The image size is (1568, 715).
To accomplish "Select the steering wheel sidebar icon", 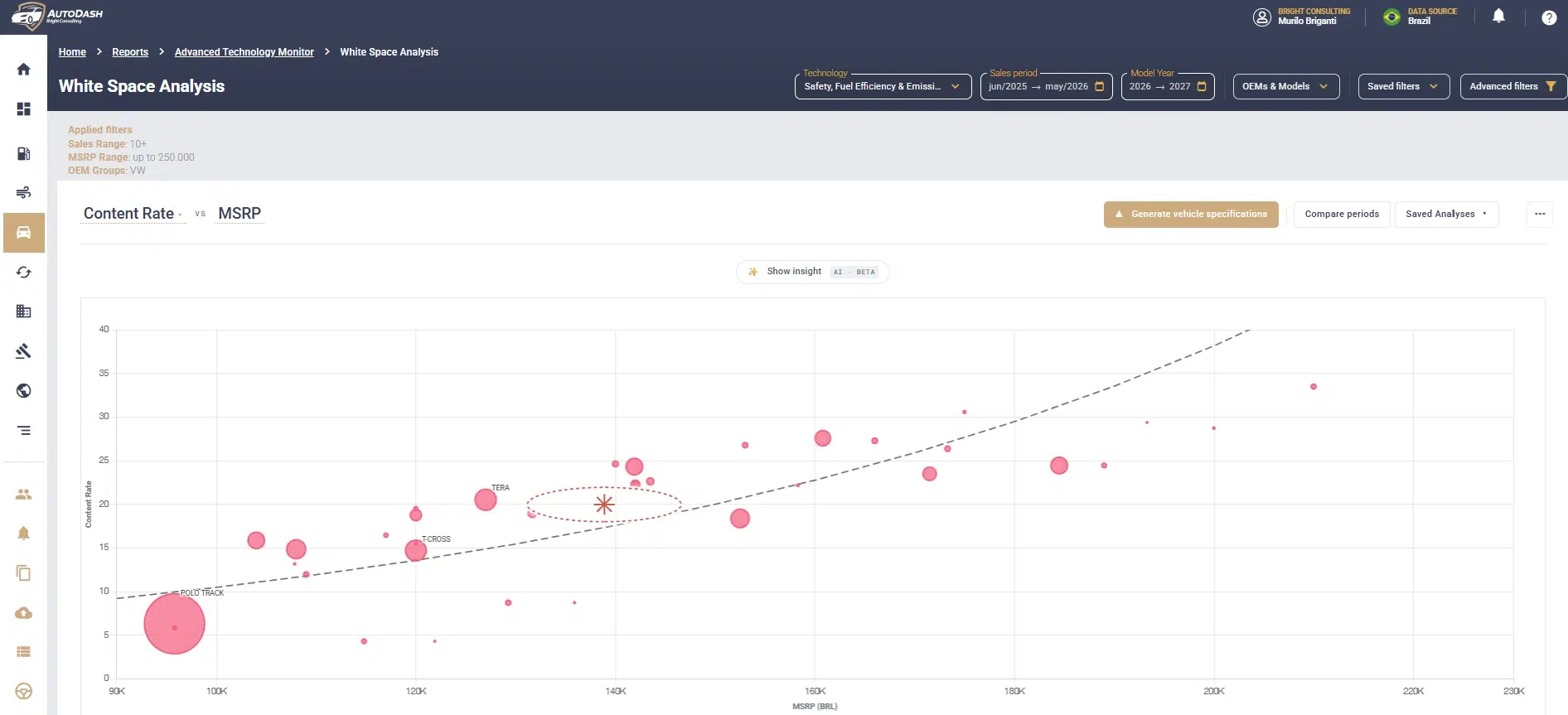I will click(x=23, y=692).
